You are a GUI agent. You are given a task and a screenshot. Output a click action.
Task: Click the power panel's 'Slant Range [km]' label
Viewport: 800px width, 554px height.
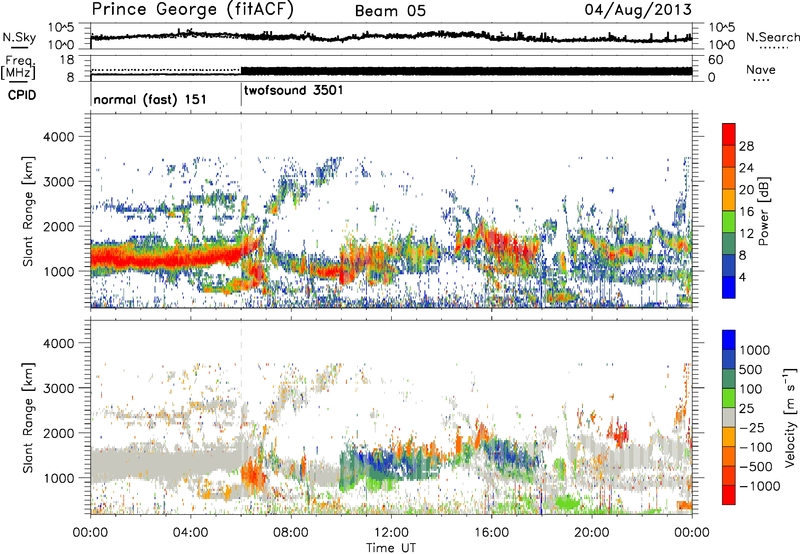28,211
